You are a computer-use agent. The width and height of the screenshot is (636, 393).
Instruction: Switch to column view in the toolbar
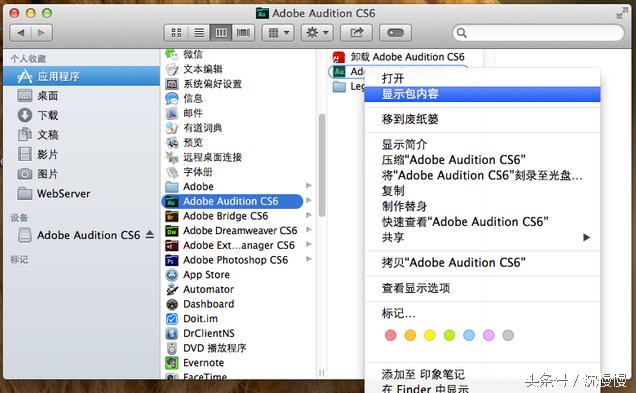pos(221,33)
